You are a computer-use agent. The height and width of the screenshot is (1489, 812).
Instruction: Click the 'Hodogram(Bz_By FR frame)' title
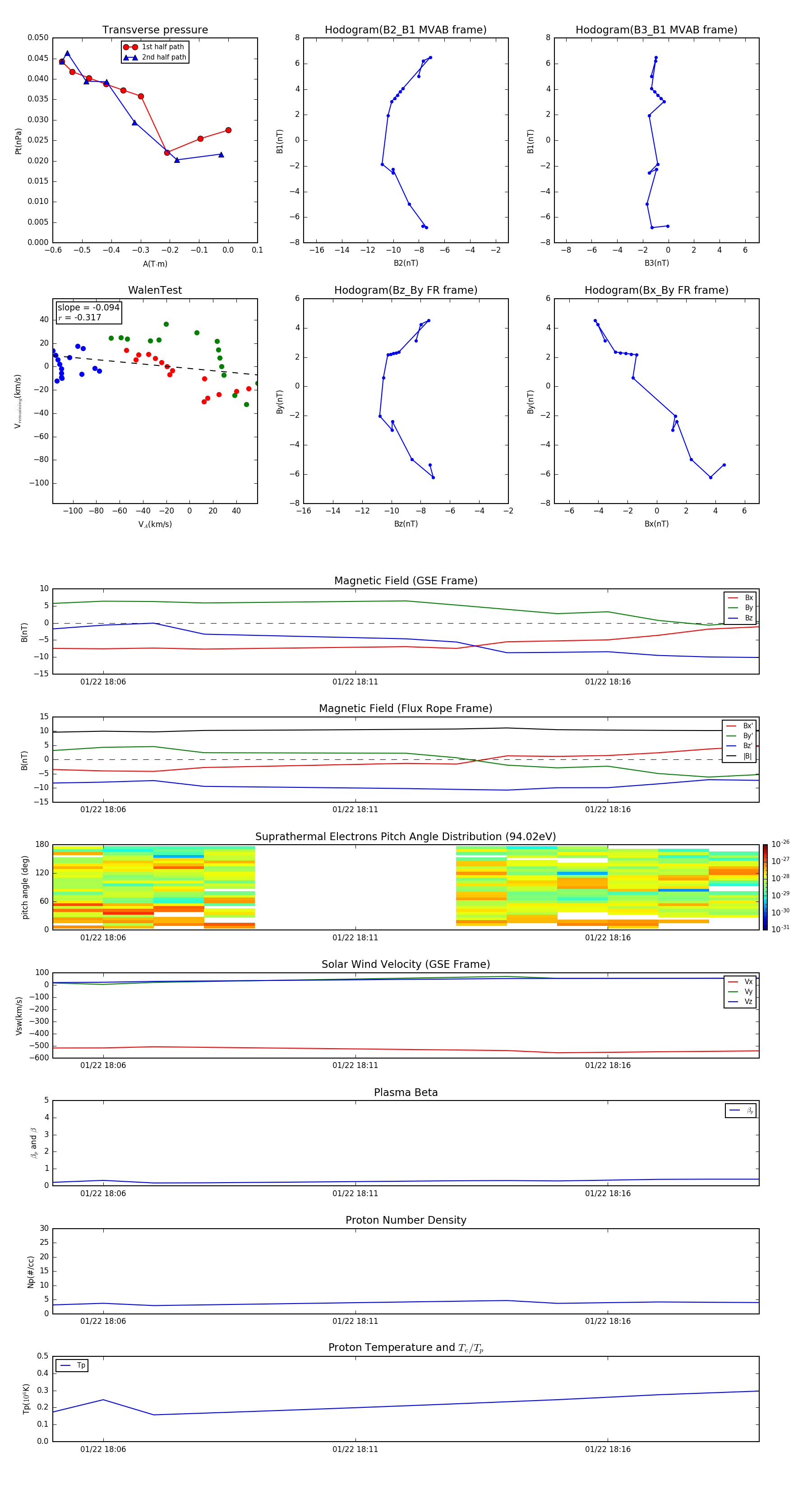point(406,290)
